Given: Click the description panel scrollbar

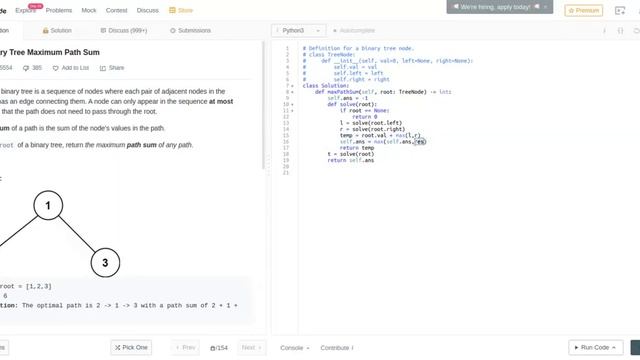Looking at the screenshot, I should point(263,105).
